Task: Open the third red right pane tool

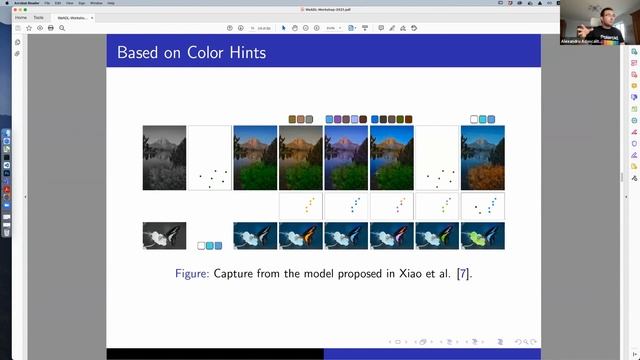Action: (634, 75)
